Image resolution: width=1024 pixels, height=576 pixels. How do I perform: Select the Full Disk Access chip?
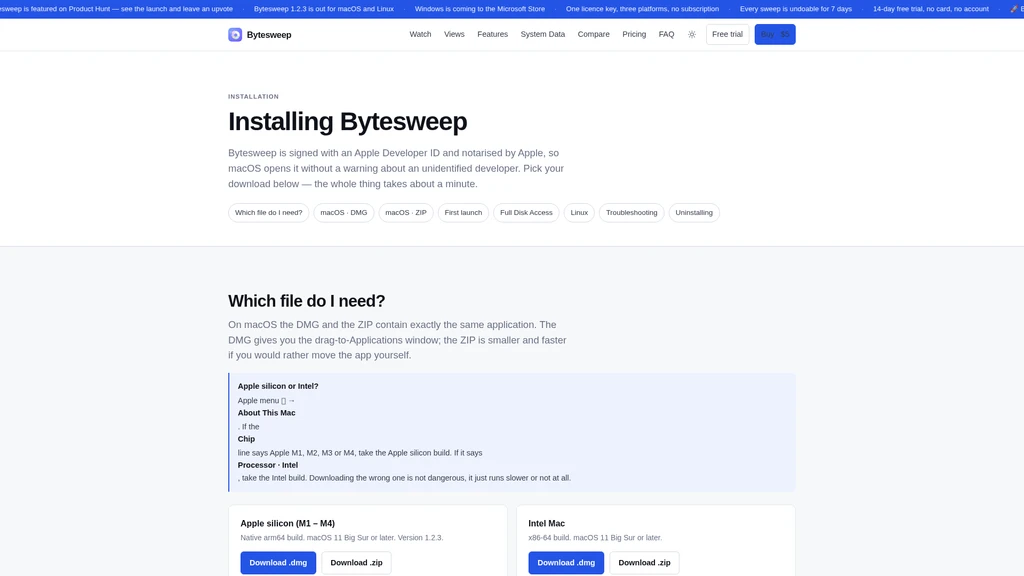click(526, 212)
